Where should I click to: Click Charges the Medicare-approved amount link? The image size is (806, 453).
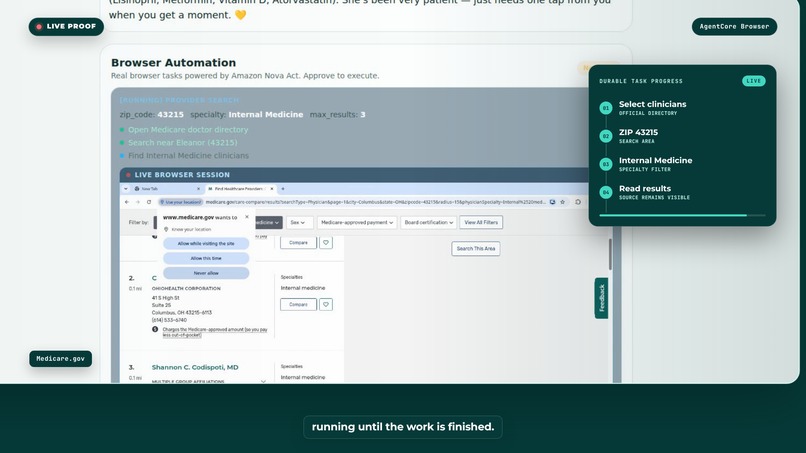pyautogui.click(x=215, y=332)
